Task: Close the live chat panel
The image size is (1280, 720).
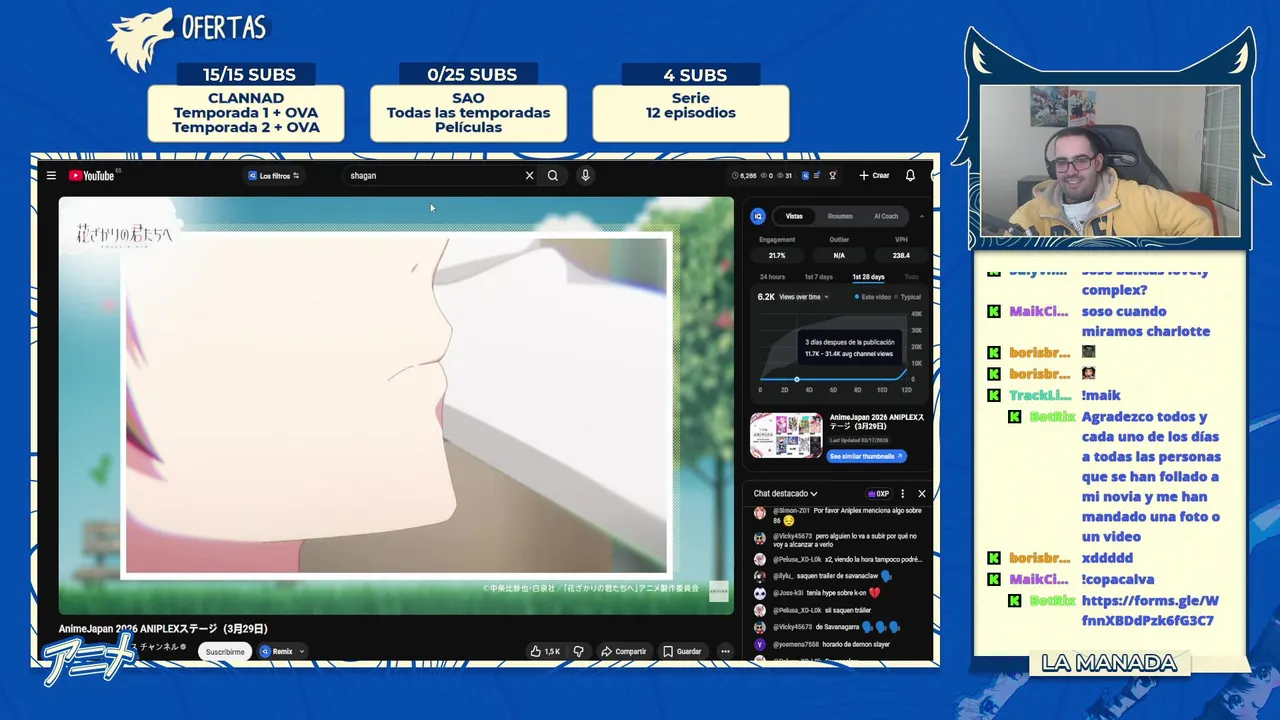Action: [x=922, y=493]
